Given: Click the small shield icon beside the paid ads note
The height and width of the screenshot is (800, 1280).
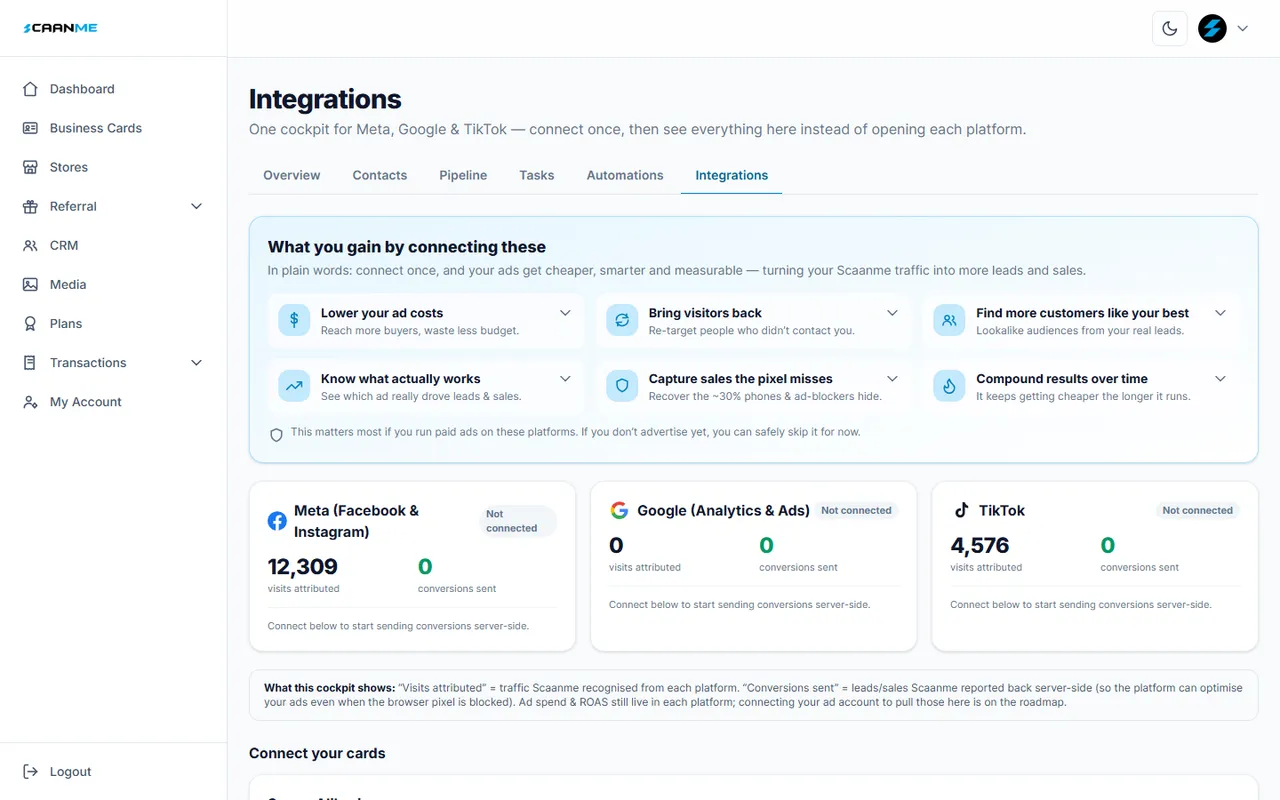Looking at the screenshot, I should coord(277,435).
